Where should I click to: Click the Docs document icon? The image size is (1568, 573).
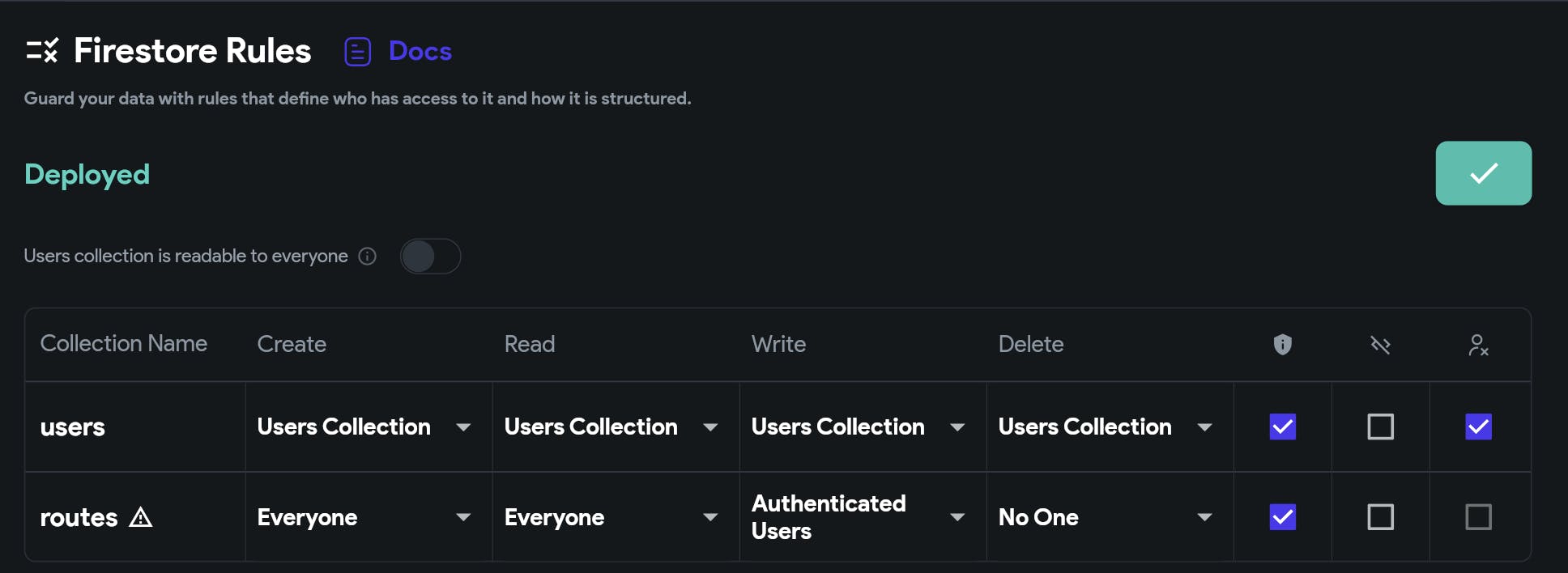tap(357, 52)
